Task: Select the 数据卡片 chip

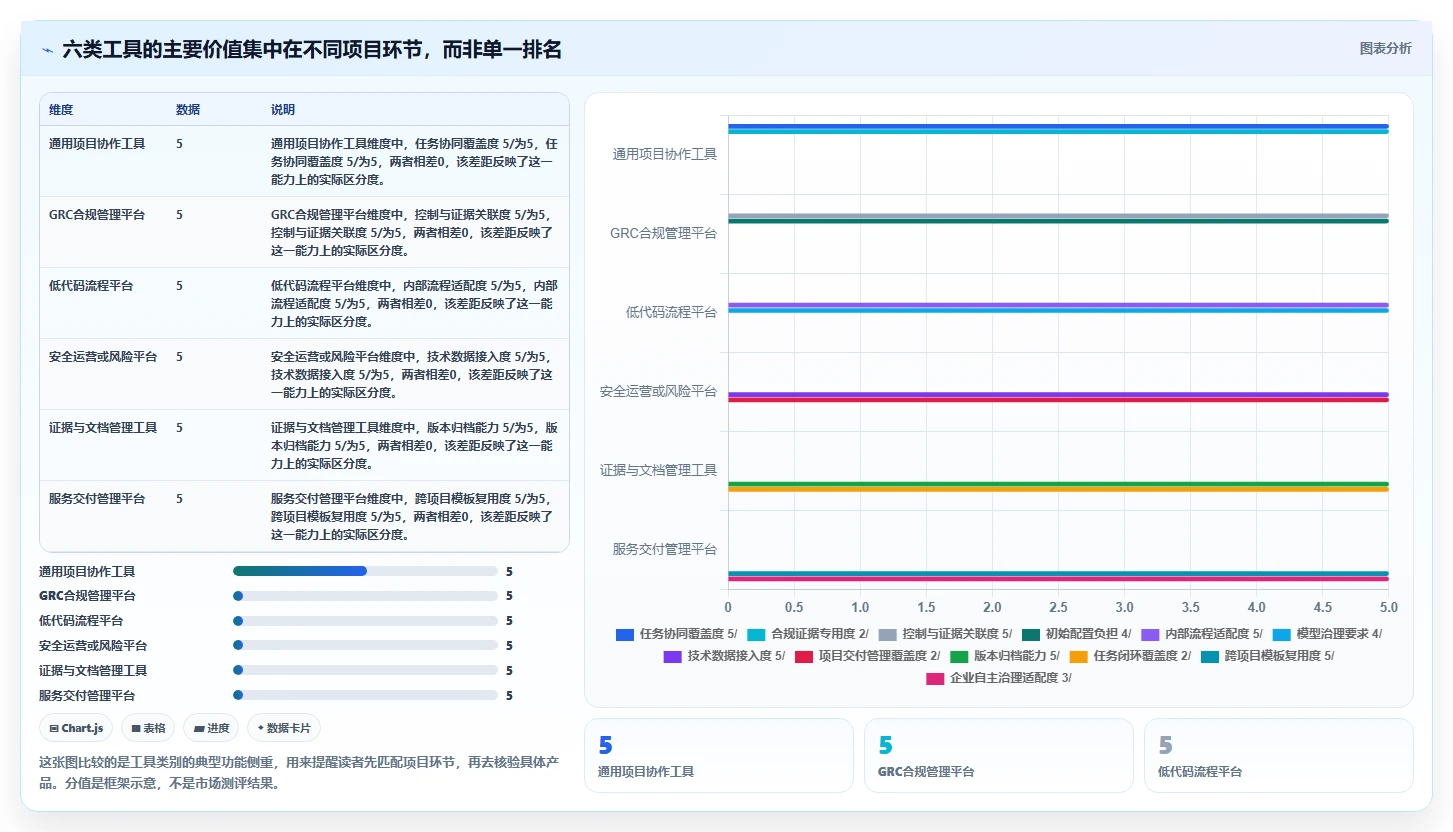Action: pyautogui.click(x=284, y=728)
